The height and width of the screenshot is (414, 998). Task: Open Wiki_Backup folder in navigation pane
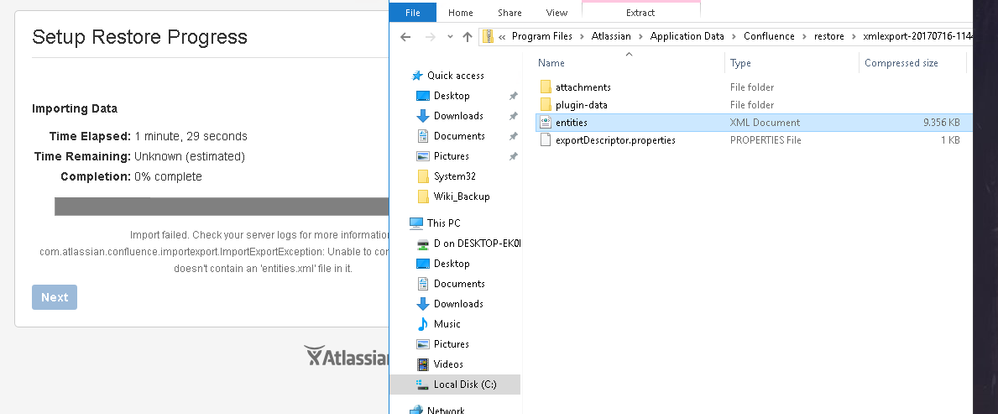(x=461, y=196)
